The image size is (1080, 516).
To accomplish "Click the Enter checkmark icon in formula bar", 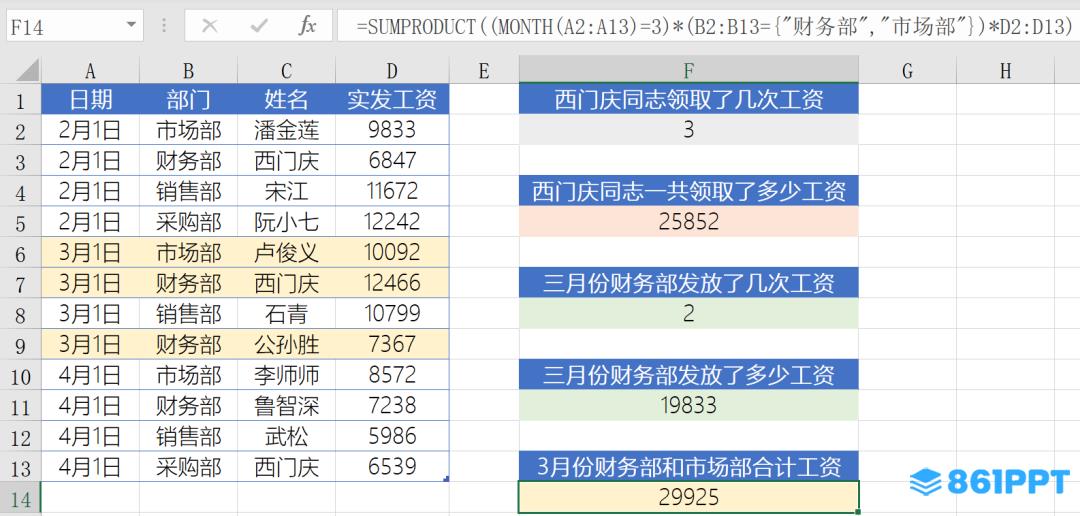I will click(x=259, y=26).
